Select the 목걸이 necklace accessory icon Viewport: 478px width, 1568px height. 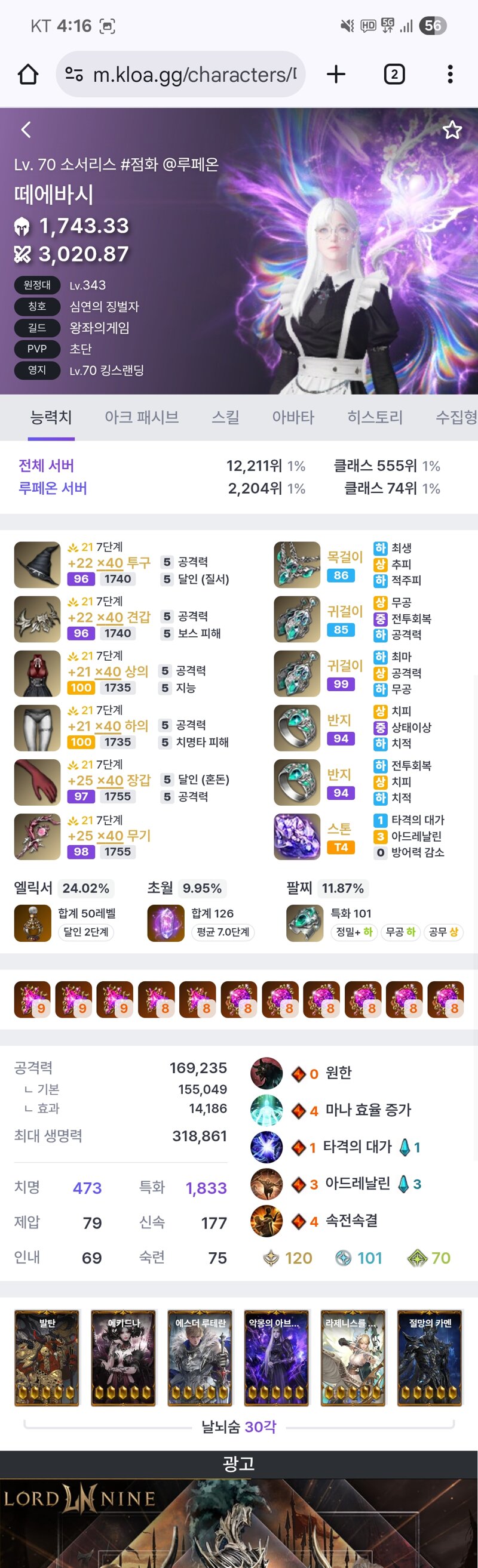297,564
